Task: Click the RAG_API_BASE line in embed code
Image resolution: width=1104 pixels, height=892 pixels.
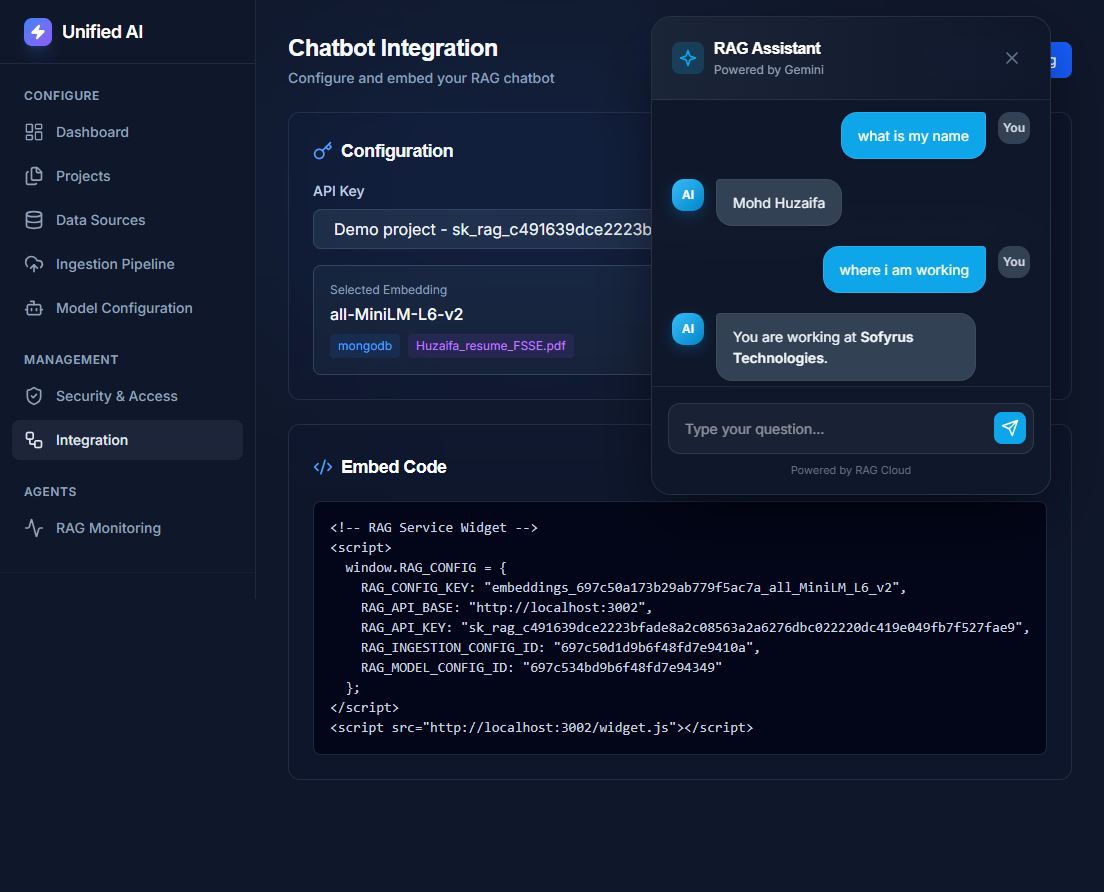Action: pyautogui.click(x=506, y=608)
